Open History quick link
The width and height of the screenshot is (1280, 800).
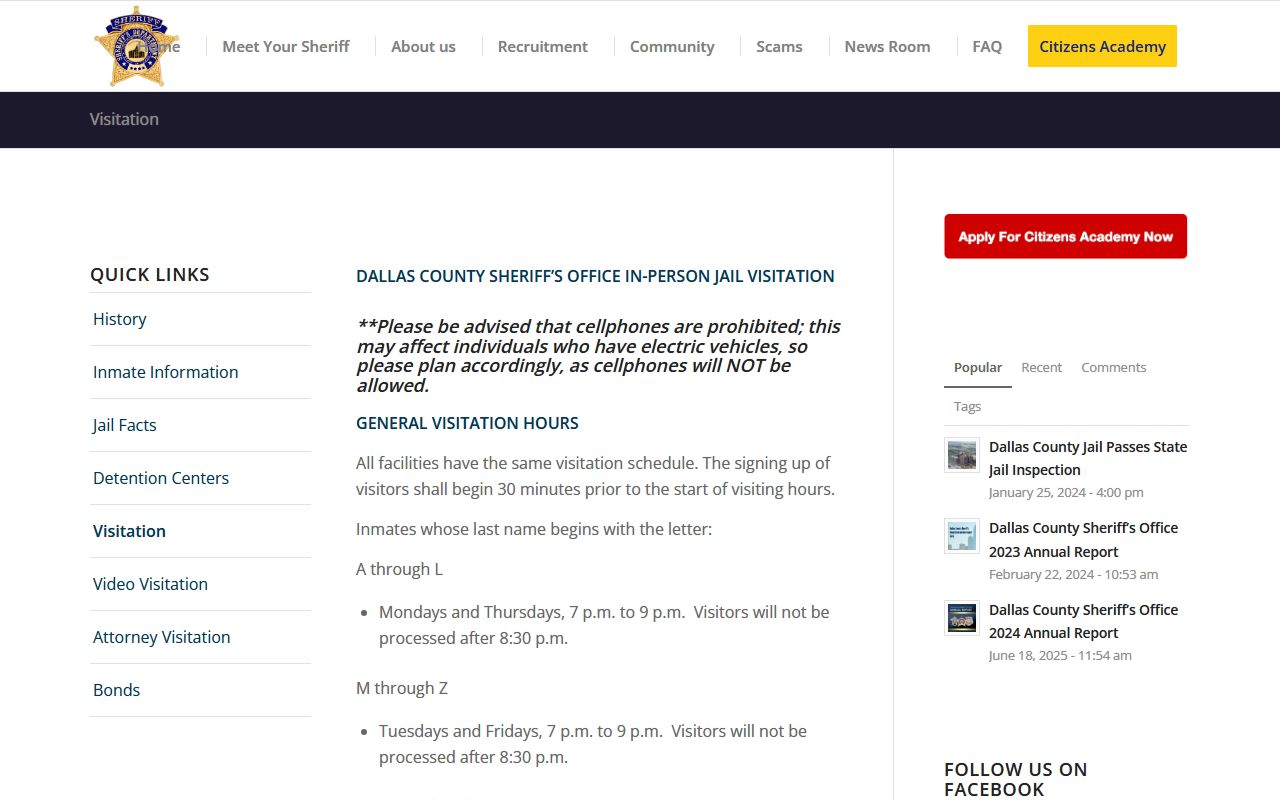tap(120, 319)
